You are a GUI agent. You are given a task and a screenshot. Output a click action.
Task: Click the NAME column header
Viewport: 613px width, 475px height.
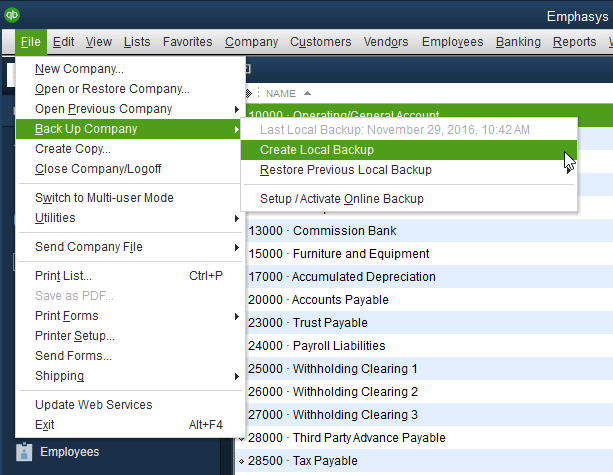[281, 94]
